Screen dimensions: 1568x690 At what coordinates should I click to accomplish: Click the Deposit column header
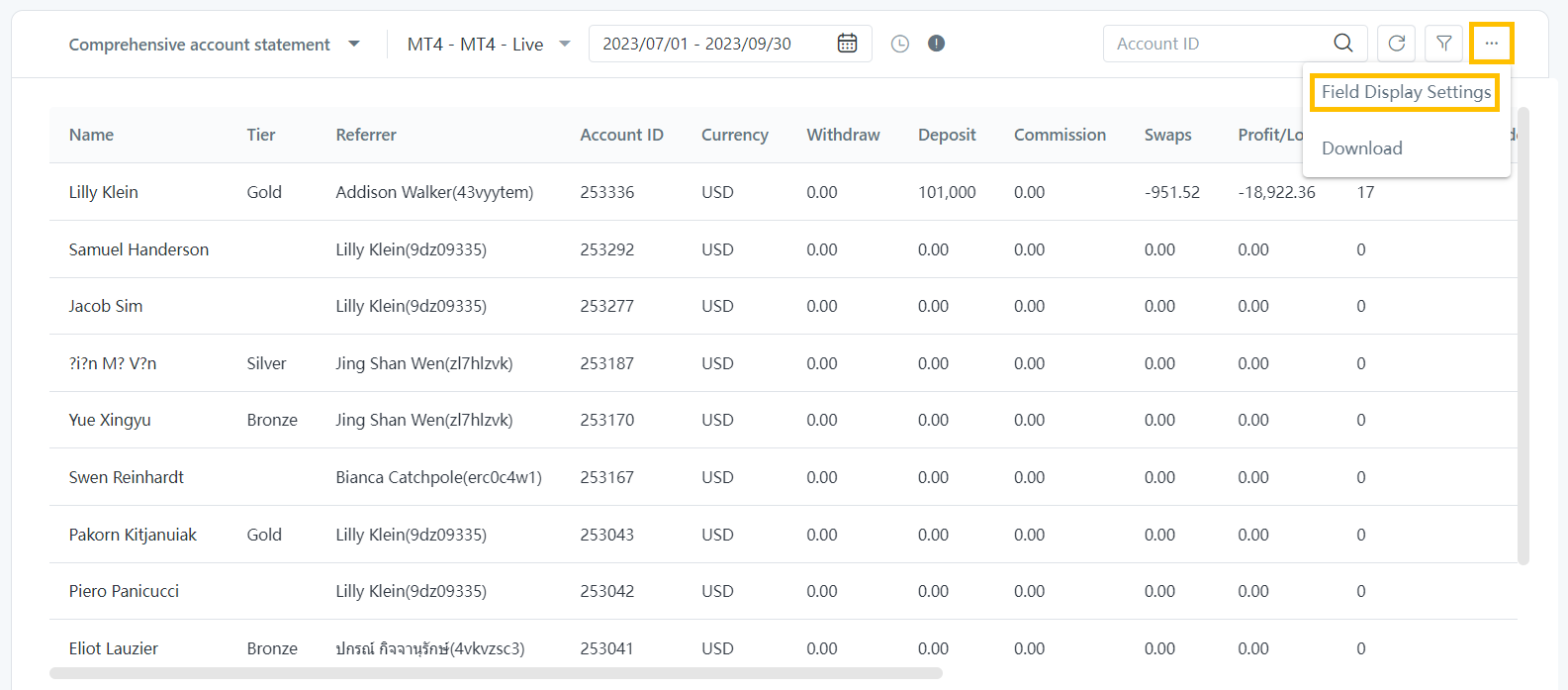(x=946, y=135)
